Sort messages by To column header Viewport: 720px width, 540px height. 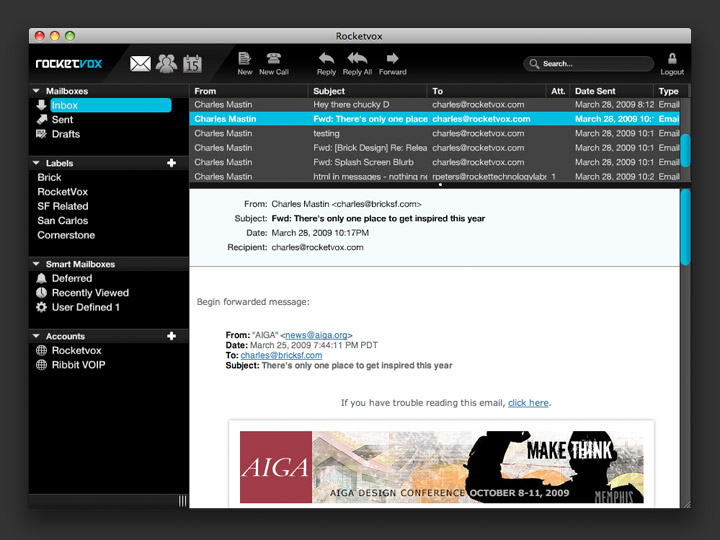(x=487, y=91)
